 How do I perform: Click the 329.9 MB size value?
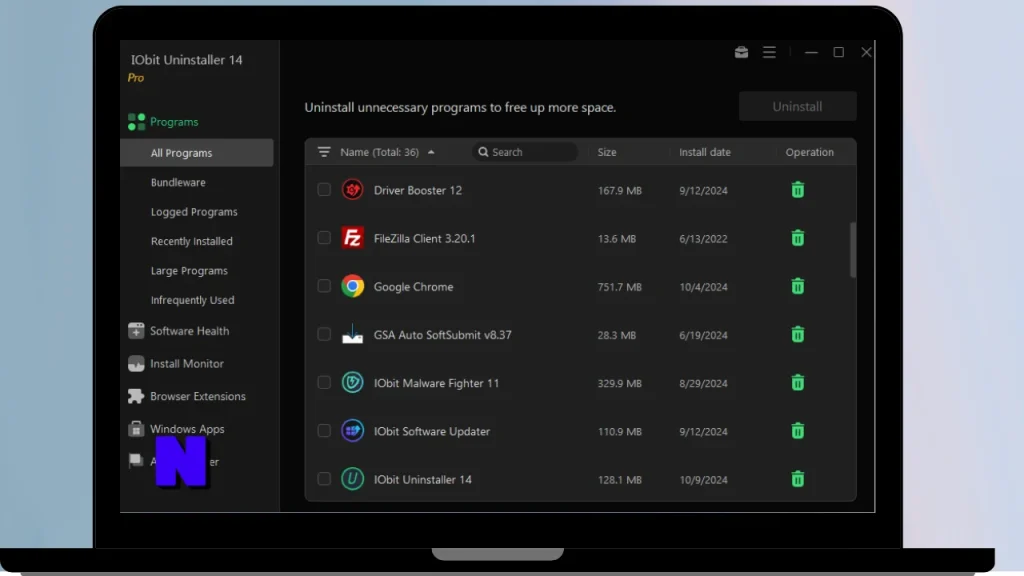click(619, 383)
